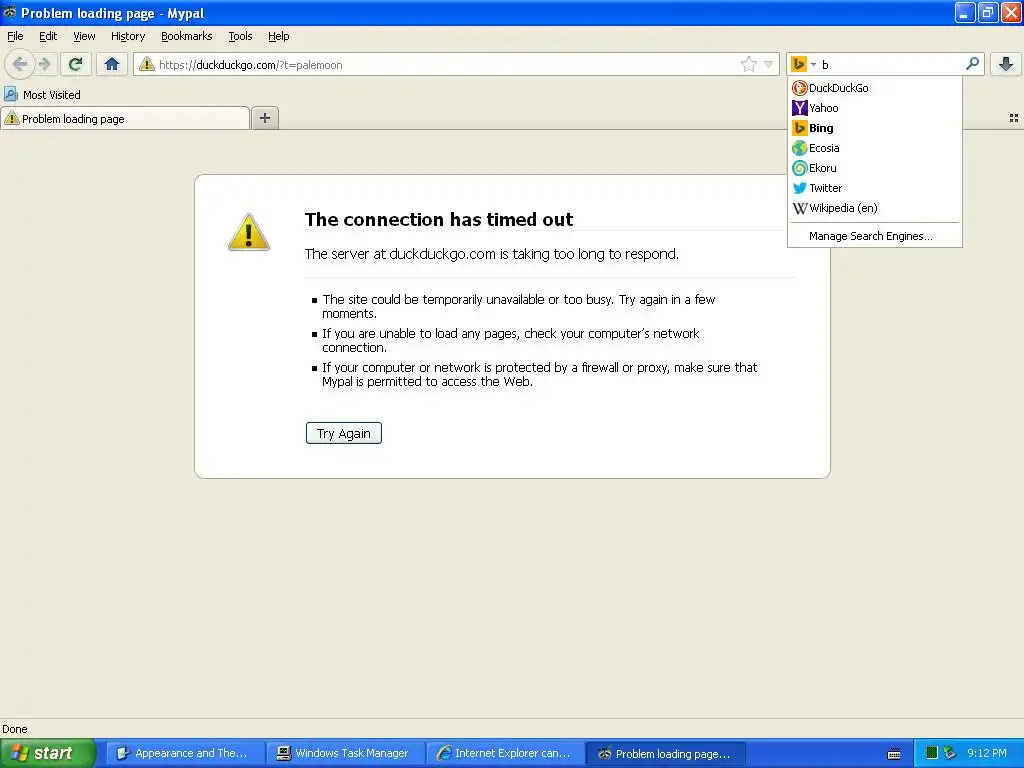Image resolution: width=1024 pixels, height=768 pixels.
Task: Choose Yahoo search engine
Action: (x=874, y=108)
